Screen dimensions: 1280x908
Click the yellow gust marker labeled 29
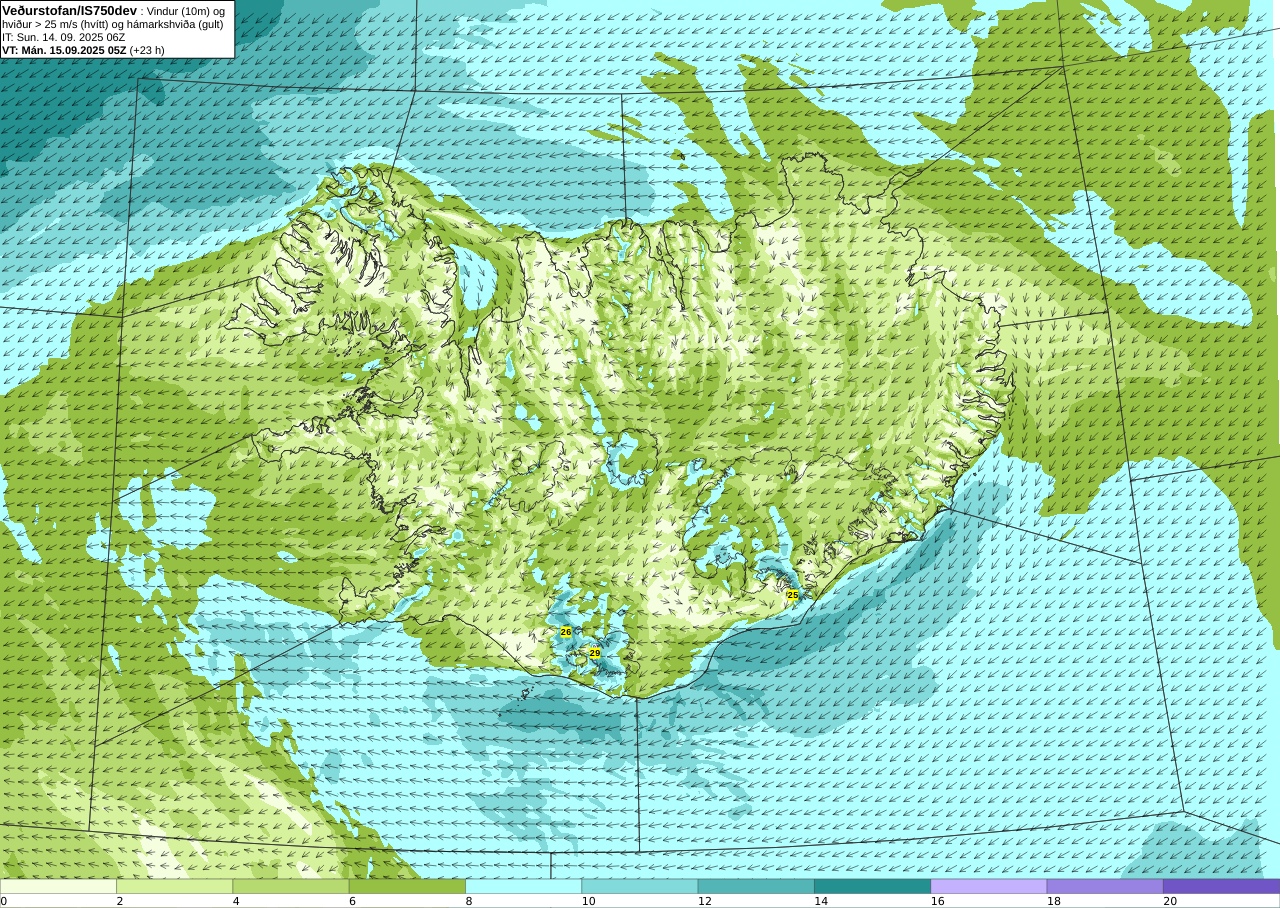point(595,653)
